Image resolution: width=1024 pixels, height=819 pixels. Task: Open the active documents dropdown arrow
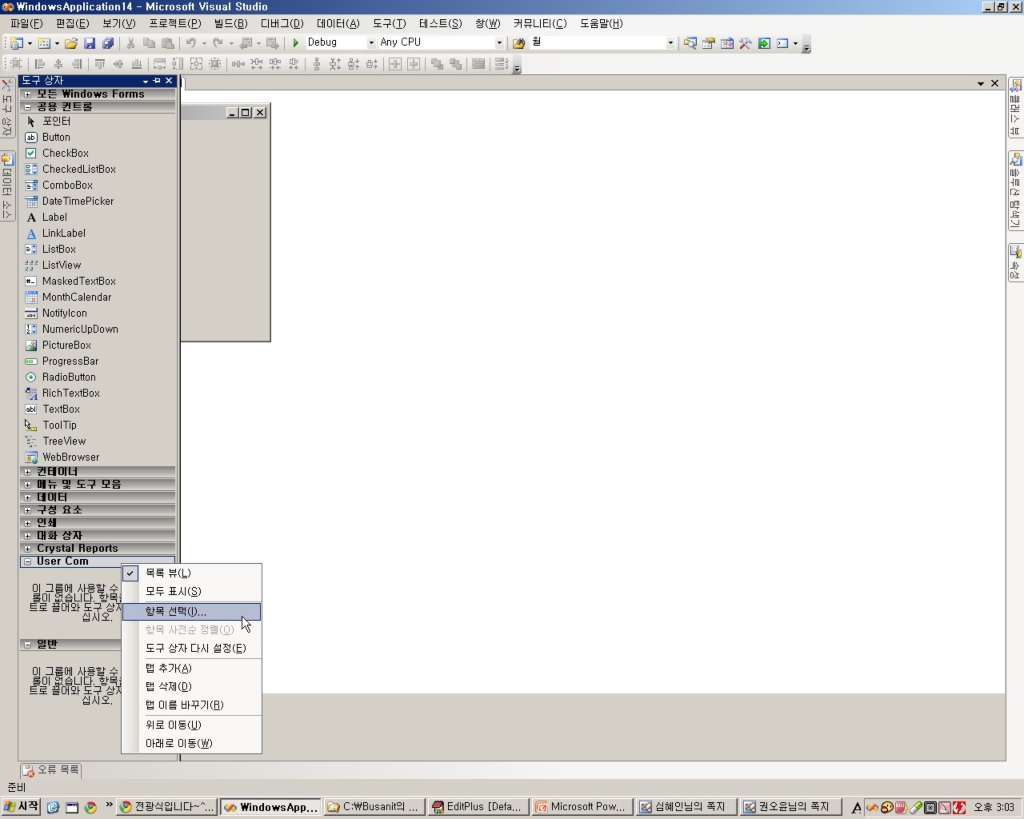pyautogui.click(x=980, y=84)
